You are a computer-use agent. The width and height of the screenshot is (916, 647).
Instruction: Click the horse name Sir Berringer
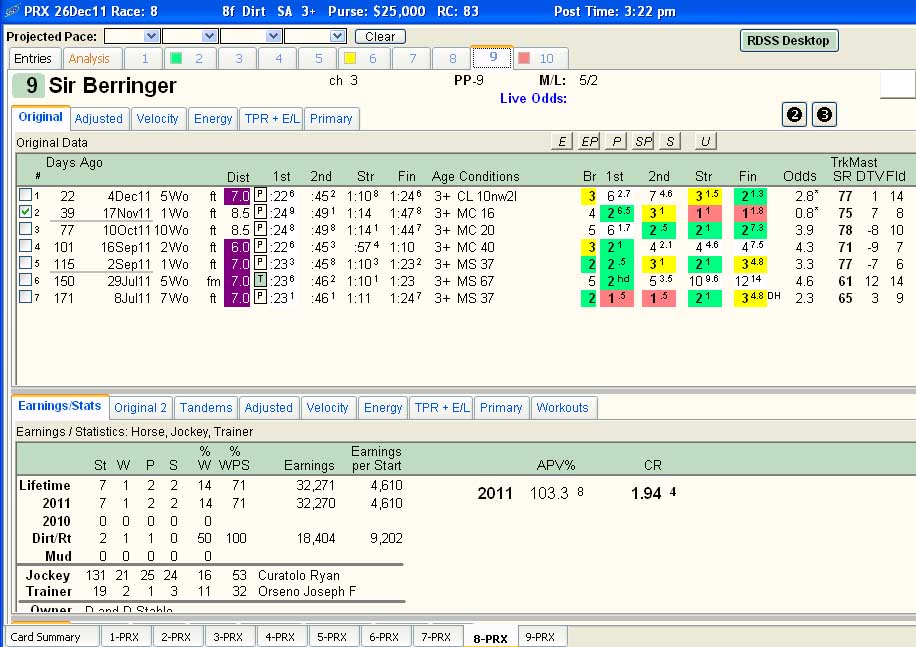(x=112, y=86)
